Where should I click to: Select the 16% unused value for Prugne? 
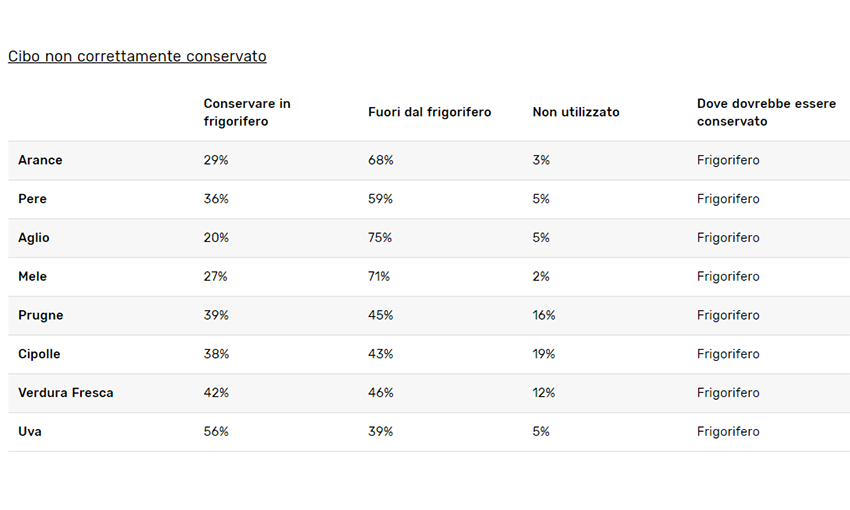[x=544, y=315]
